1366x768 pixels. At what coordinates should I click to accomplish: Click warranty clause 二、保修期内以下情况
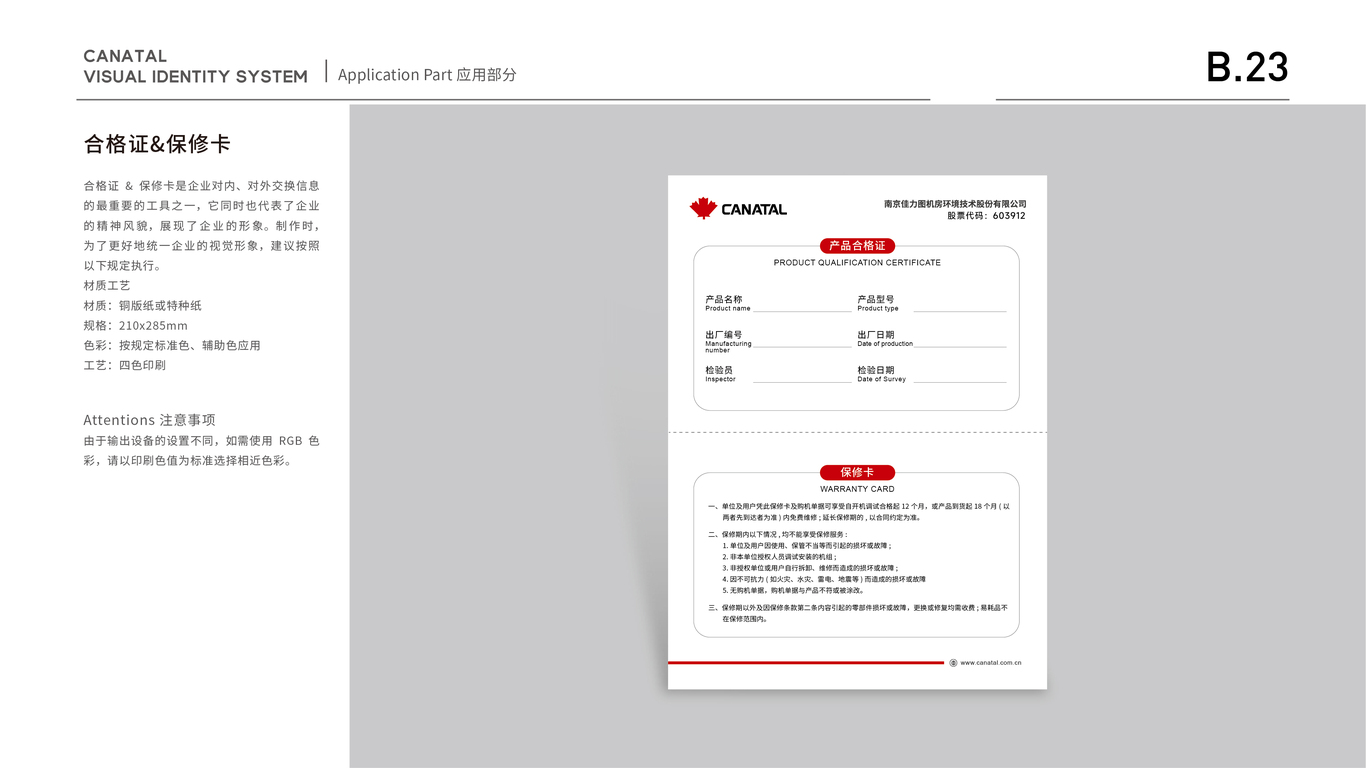coord(777,534)
